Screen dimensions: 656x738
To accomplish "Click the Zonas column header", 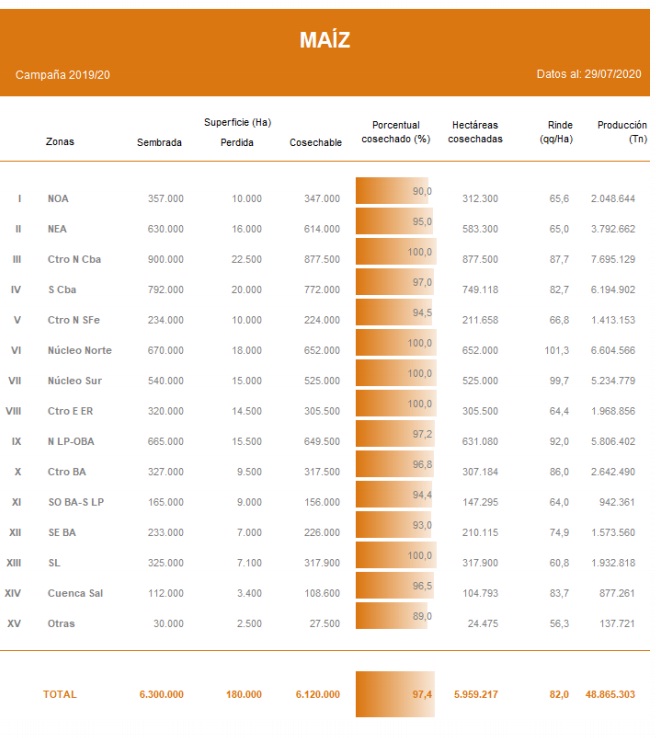I will [60, 142].
